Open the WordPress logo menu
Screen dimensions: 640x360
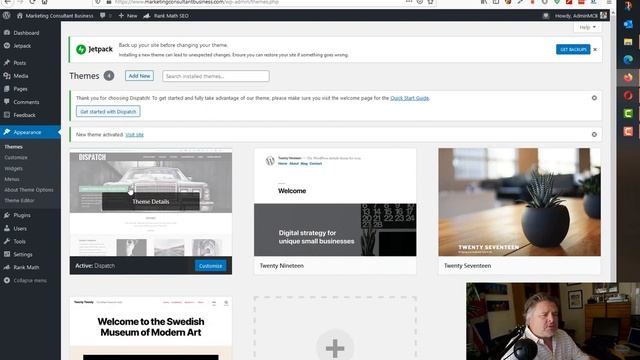7,16
